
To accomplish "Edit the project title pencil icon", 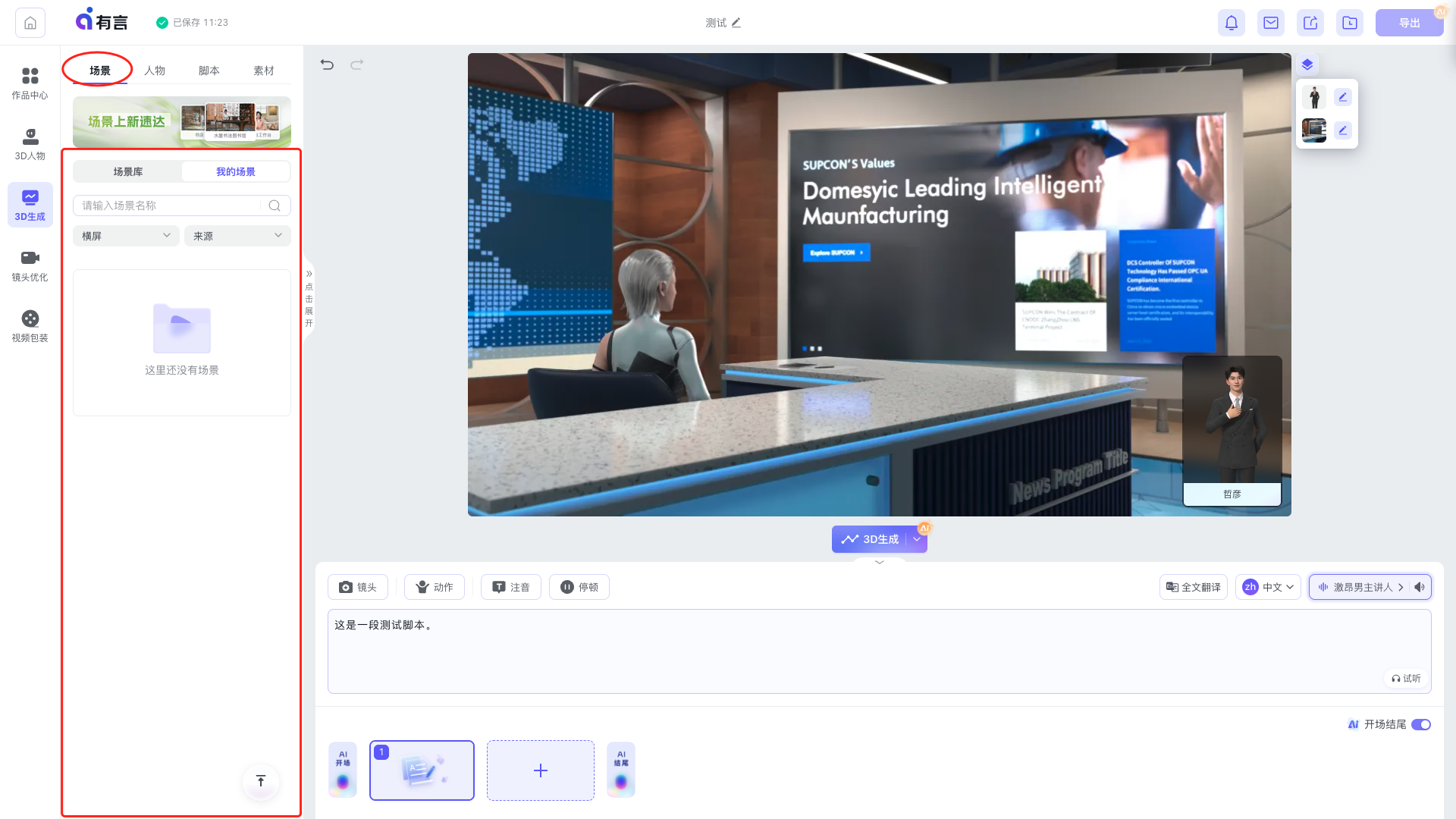I will point(736,23).
